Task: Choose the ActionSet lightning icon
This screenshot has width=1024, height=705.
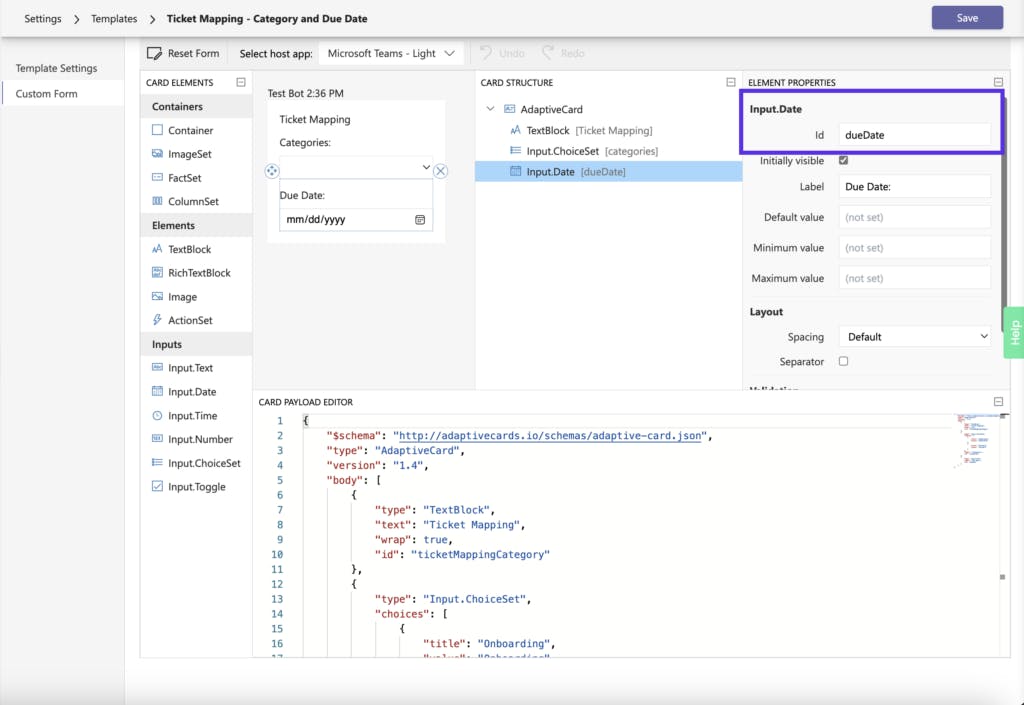Action: (158, 320)
